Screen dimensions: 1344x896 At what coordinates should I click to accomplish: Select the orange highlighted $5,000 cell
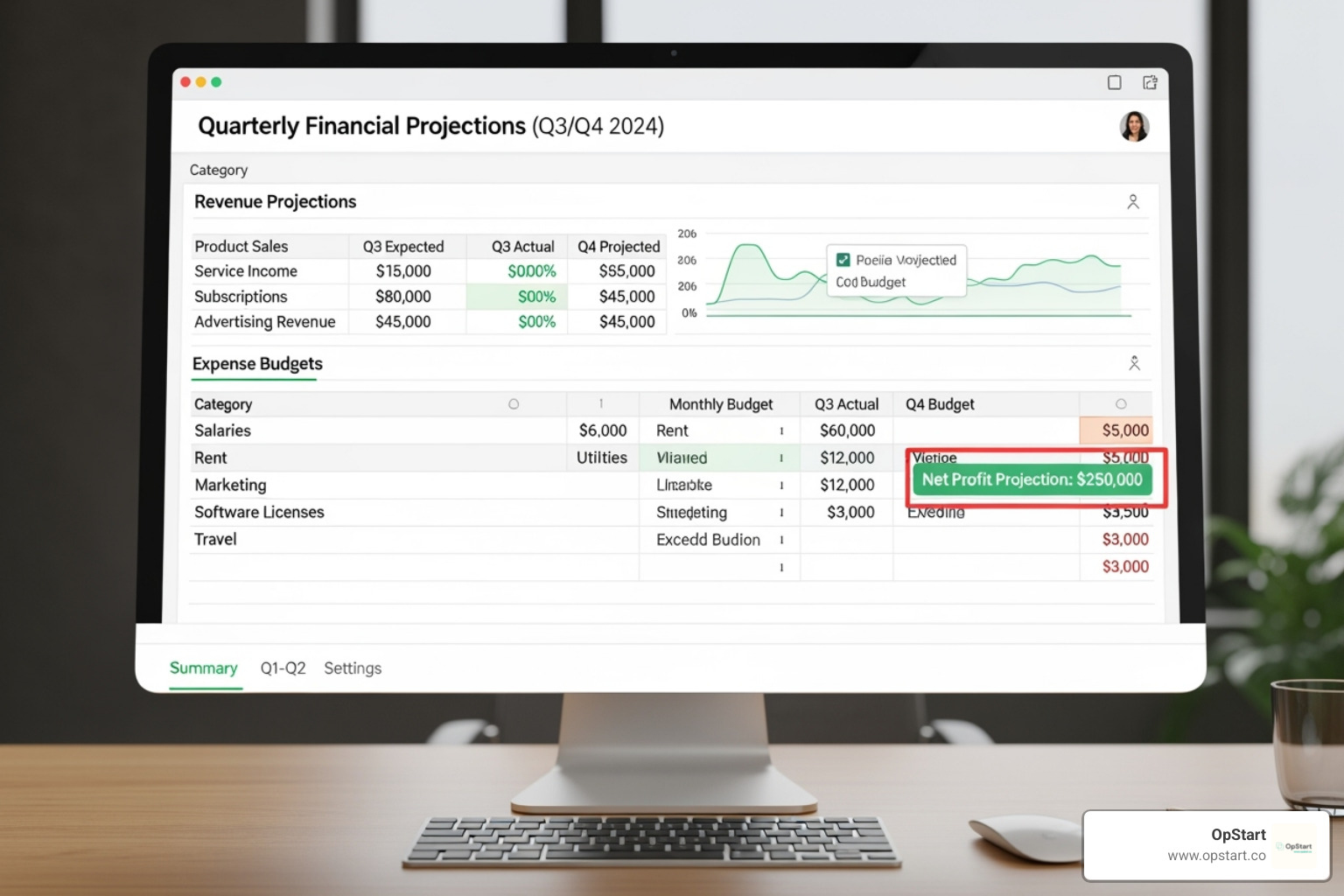point(1116,430)
